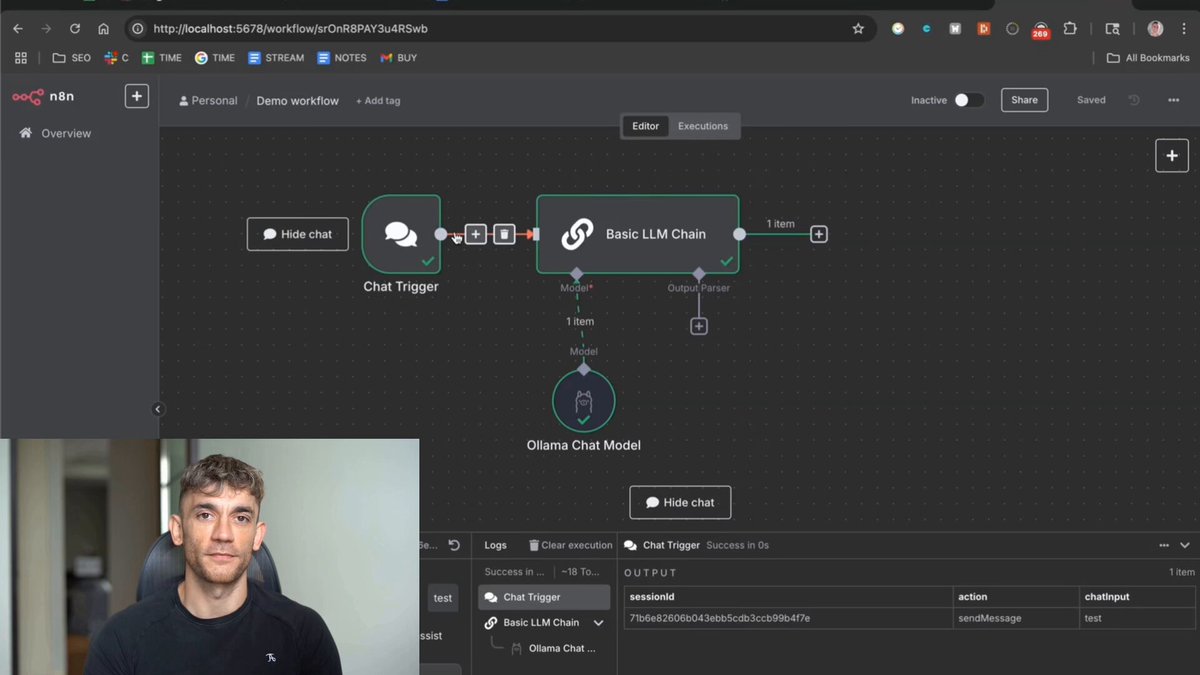Open the green TIME sheets bookmark

click(x=161, y=58)
